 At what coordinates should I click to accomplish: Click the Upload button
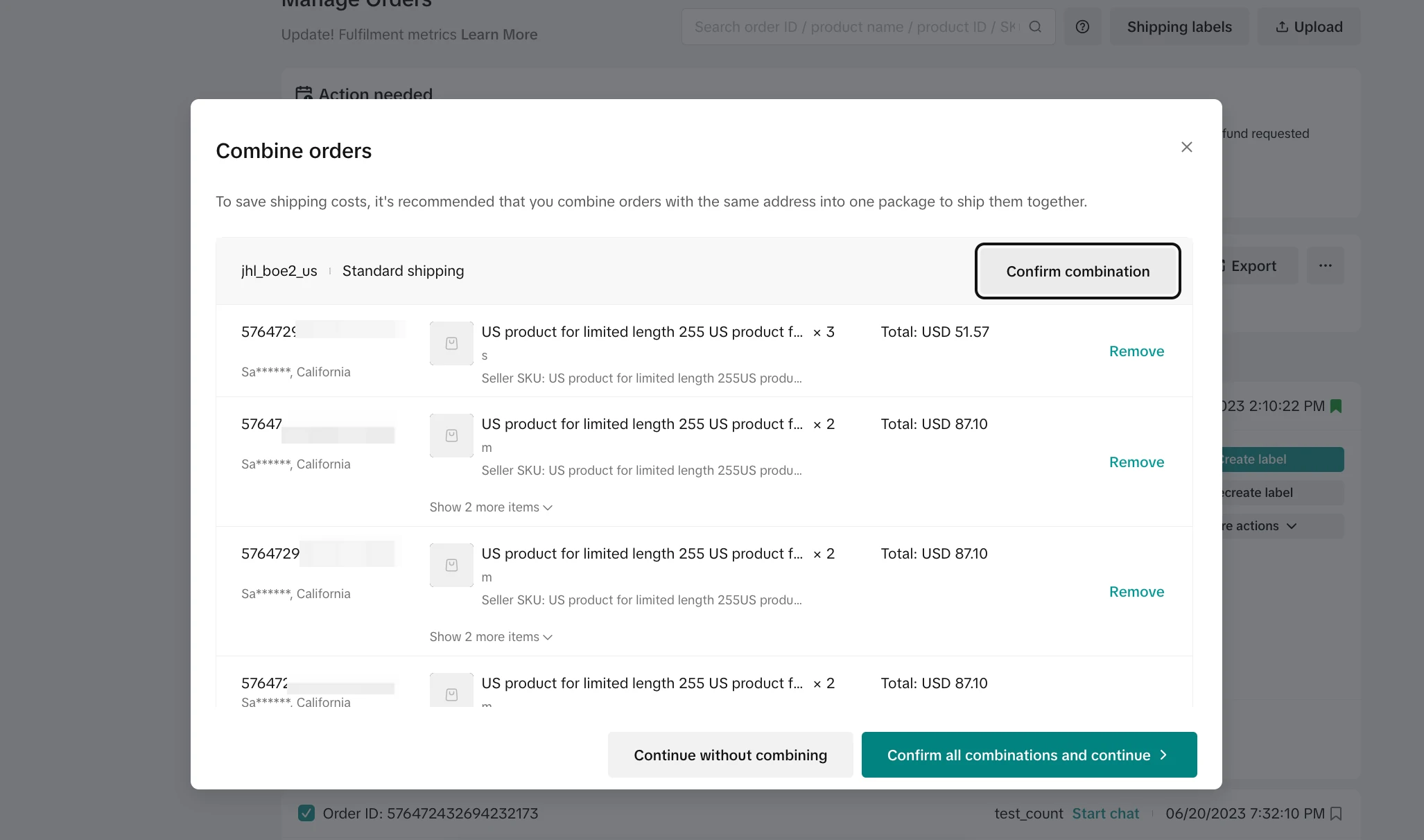[1309, 27]
